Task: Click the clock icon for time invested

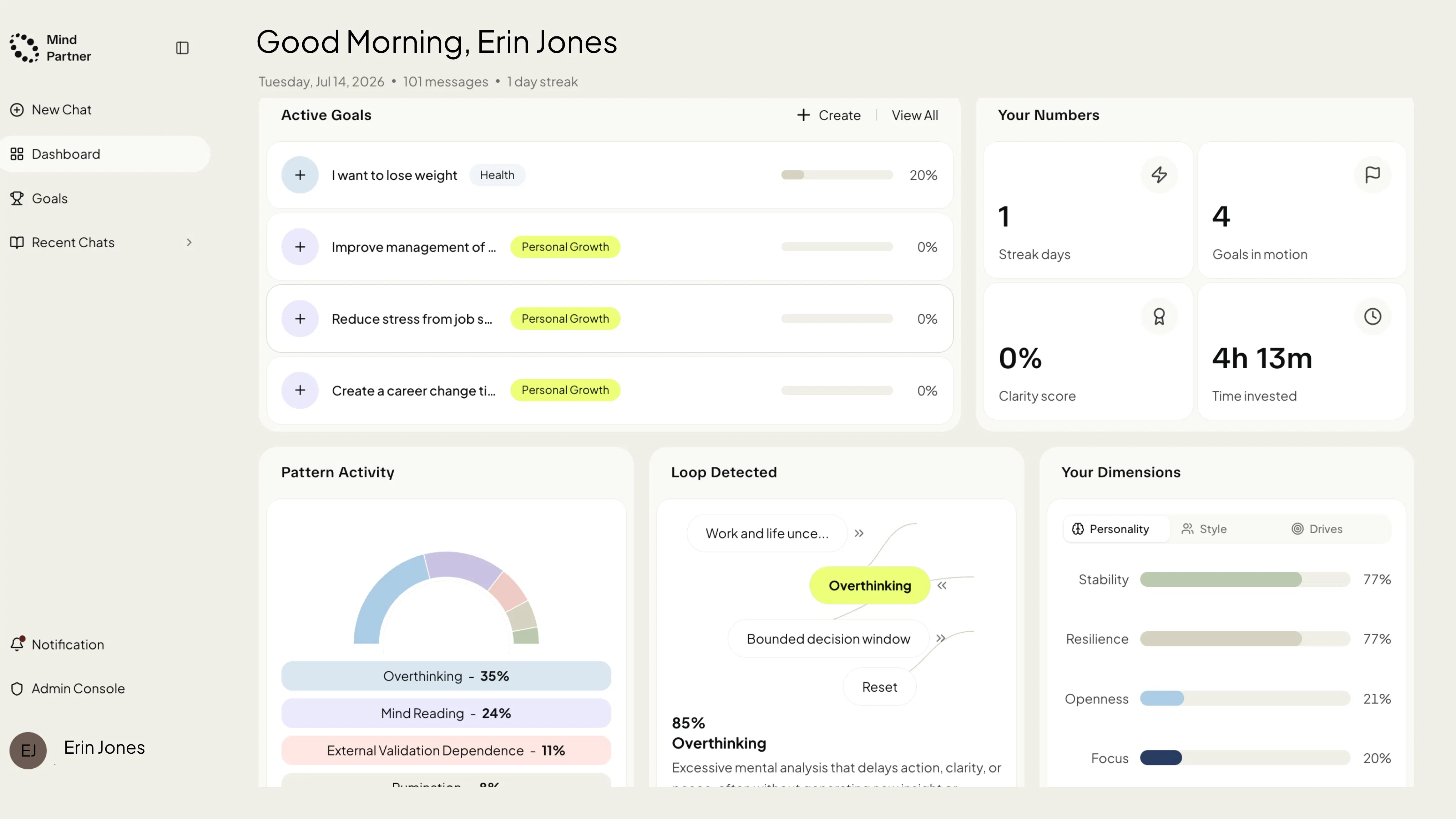Action: (1372, 317)
